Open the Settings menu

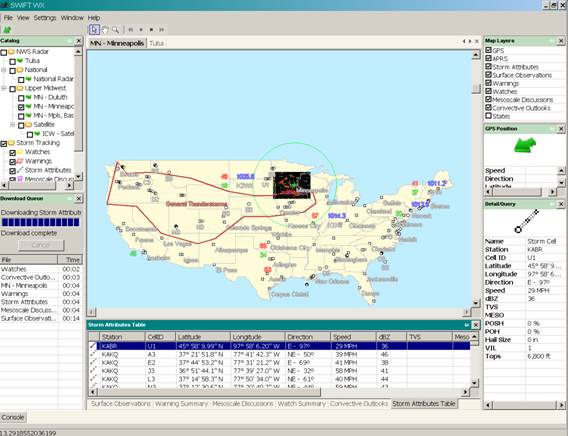pos(45,18)
